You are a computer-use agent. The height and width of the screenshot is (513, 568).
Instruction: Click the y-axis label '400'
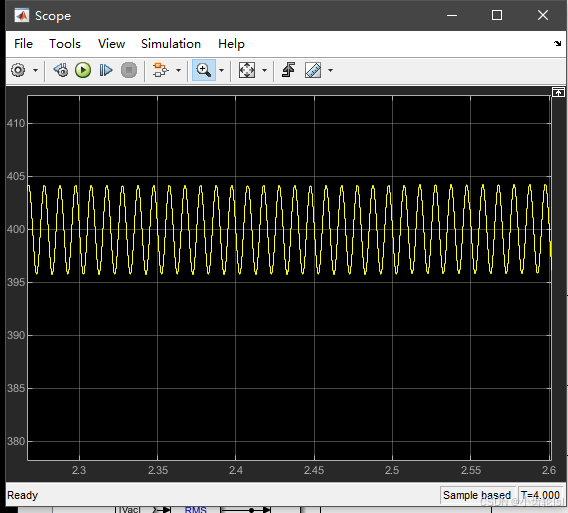coord(16,229)
